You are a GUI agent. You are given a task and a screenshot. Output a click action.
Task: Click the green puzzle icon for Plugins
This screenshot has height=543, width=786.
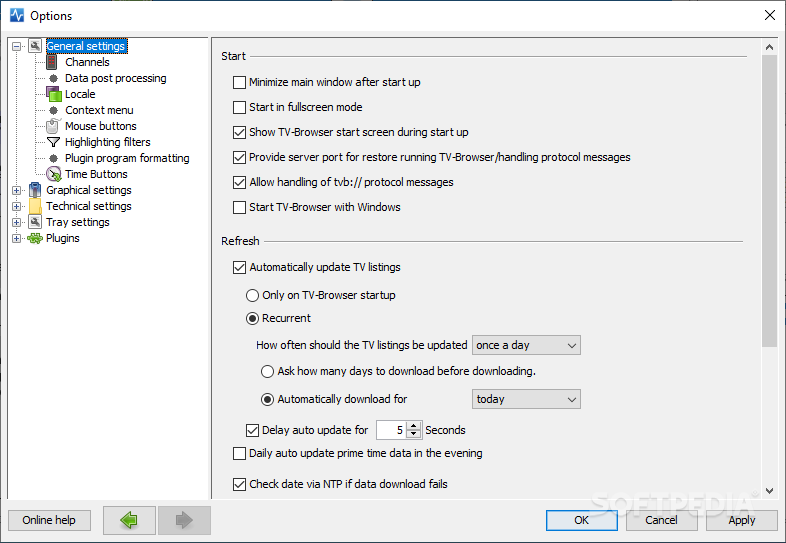click(35, 239)
